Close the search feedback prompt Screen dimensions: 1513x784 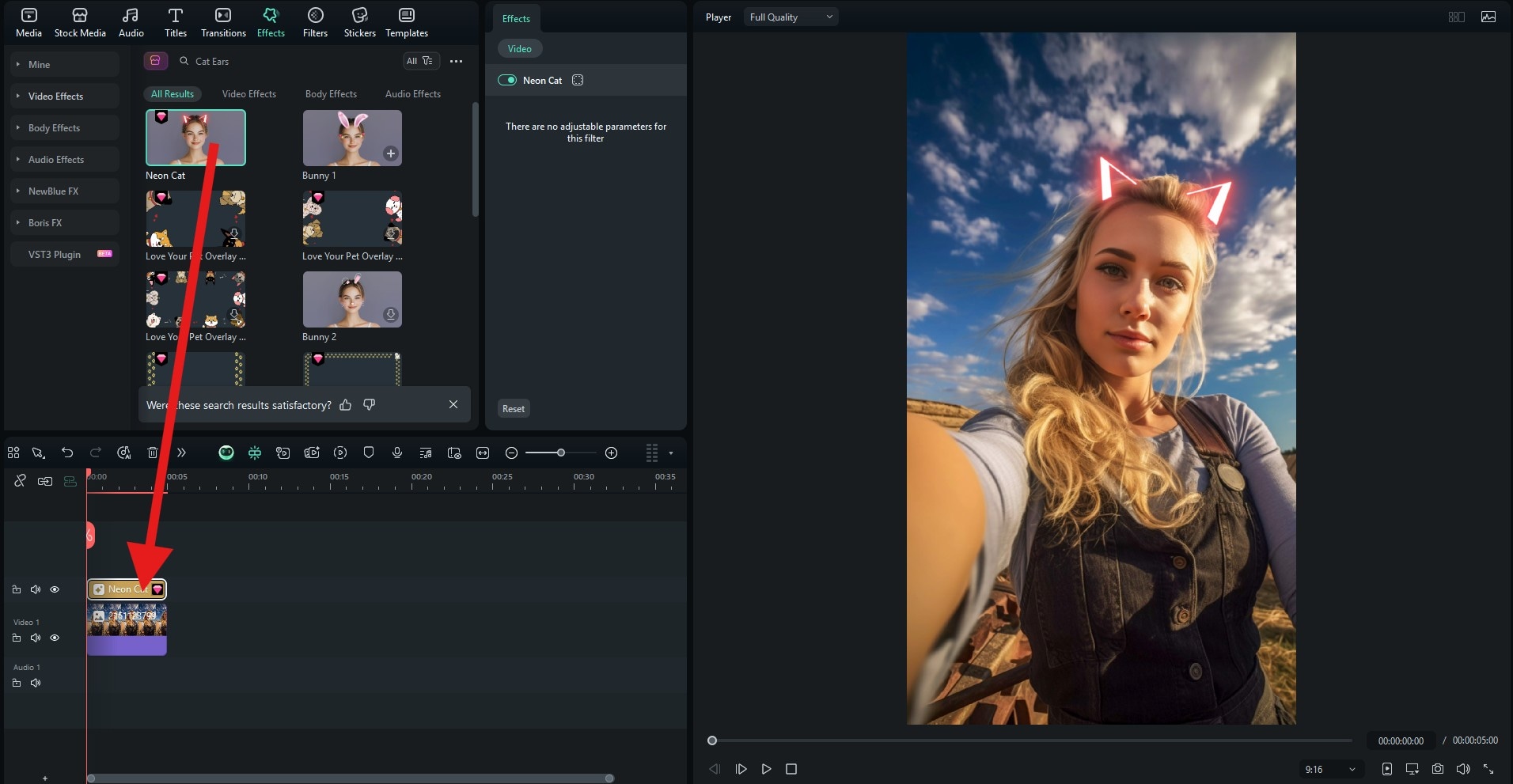coord(453,404)
